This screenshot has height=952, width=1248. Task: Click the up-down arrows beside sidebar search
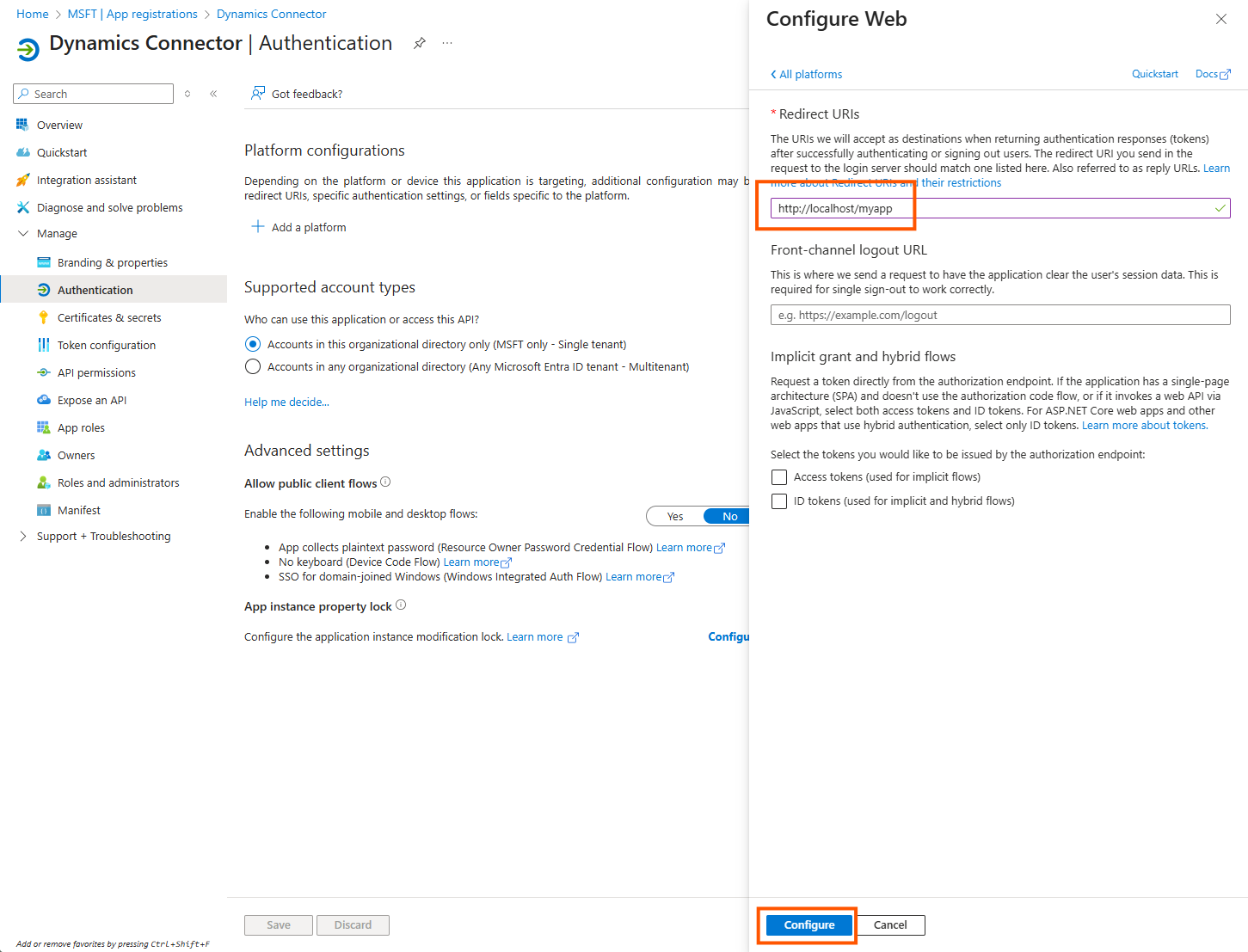188,94
